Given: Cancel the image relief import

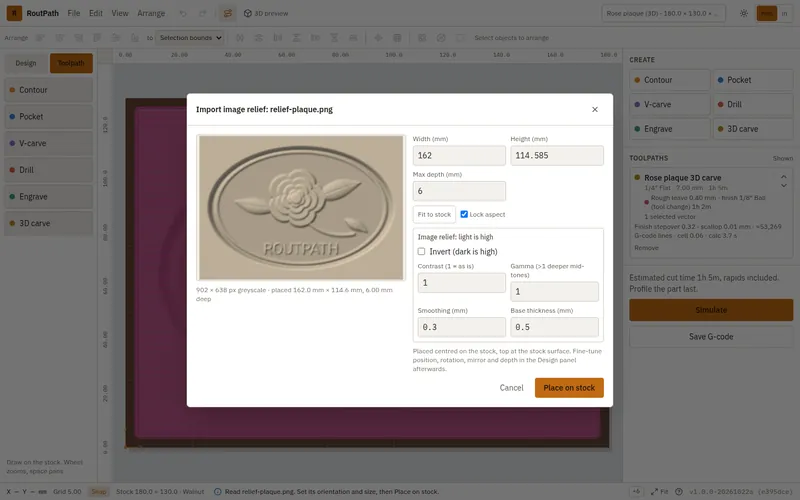Looking at the screenshot, I should (x=511, y=388).
